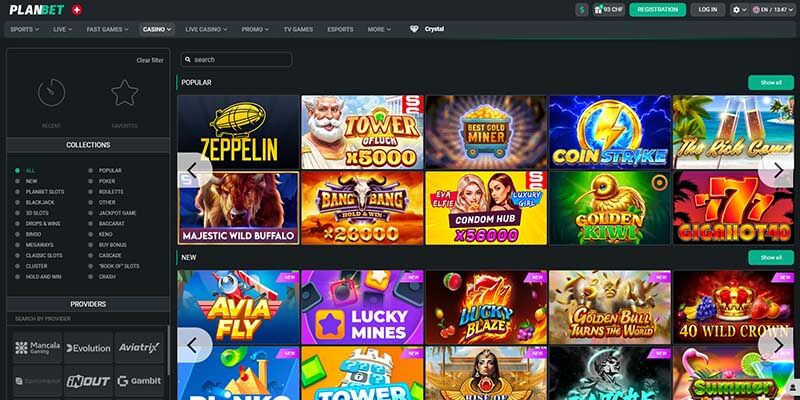The height and width of the screenshot is (400, 800).
Task: Open the 40 Wild Crown game thumbnail
Action: point(734,307)
